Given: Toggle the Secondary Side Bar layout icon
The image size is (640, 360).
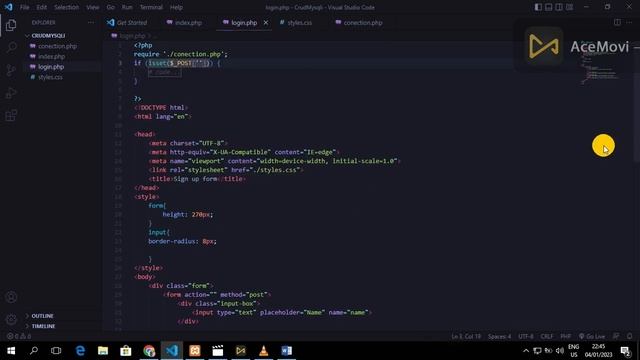Looking at the screenshot, I should [558, 7].
